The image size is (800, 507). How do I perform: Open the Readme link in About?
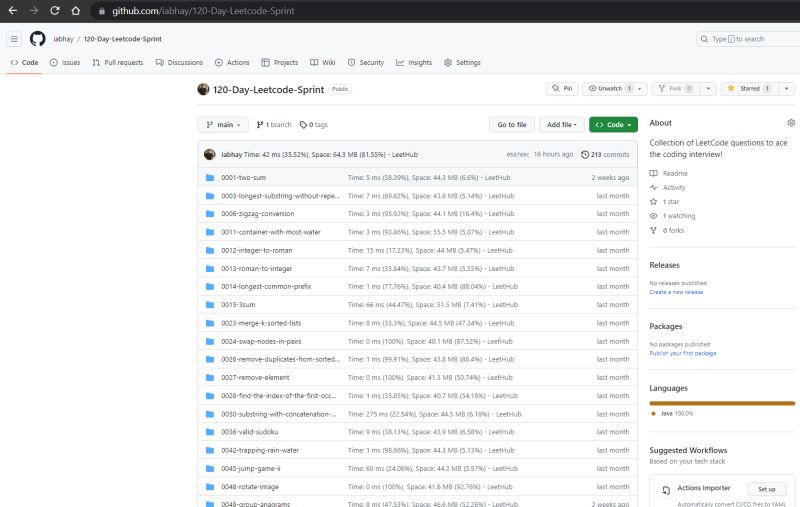point(669,173)
